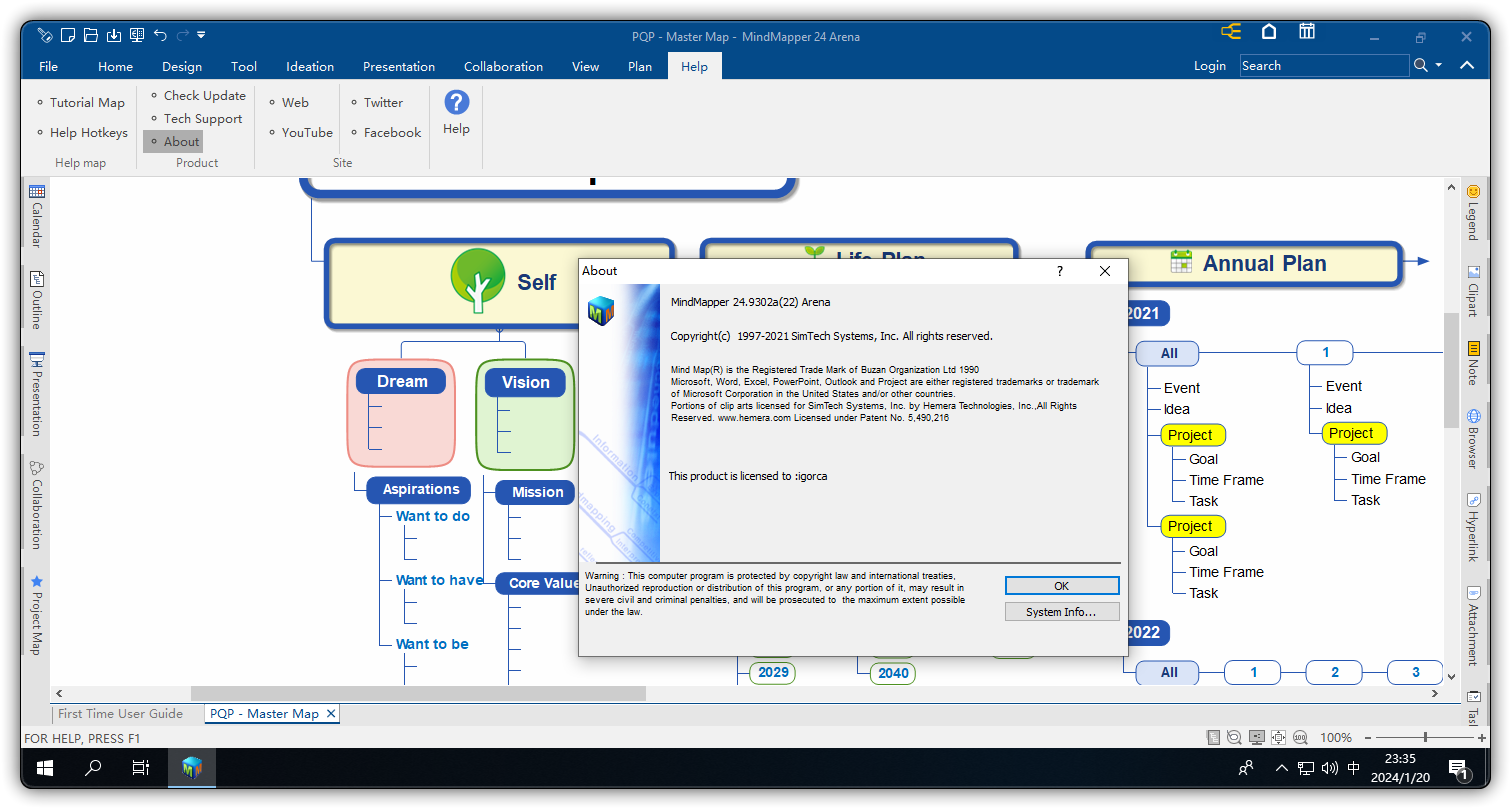Click the zoom to 100% status bar icon
The image size is (1511, 809).
1299,738
